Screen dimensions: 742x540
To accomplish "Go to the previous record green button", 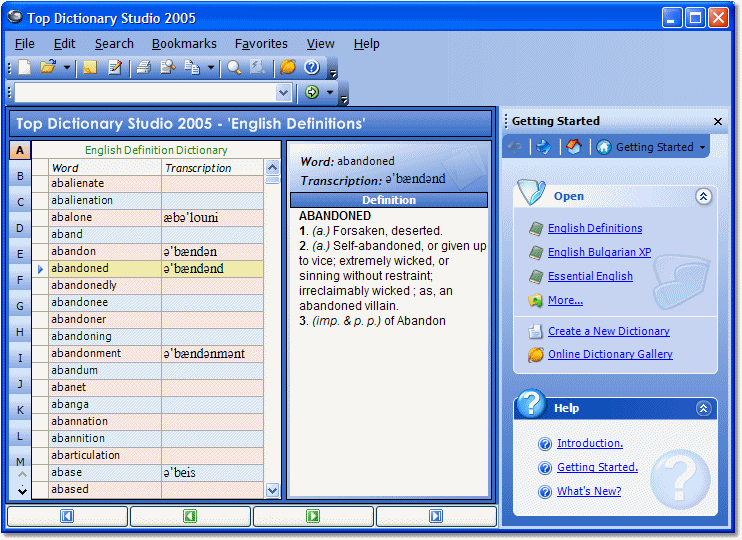I will click(190, 516).
